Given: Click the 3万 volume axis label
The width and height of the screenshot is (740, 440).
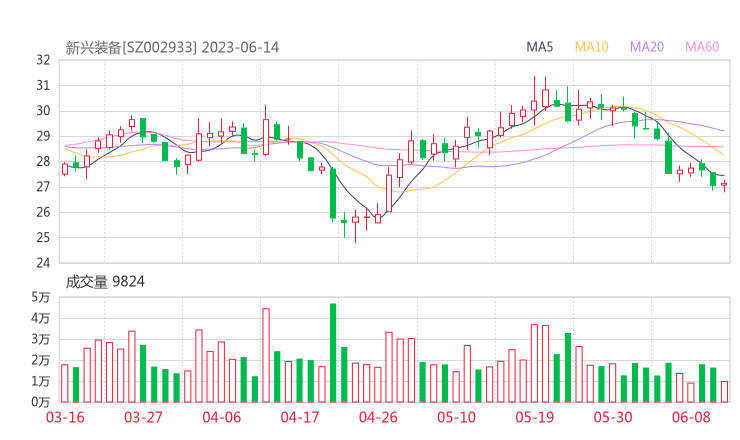Looking at the screenshot, I should 41,339.
